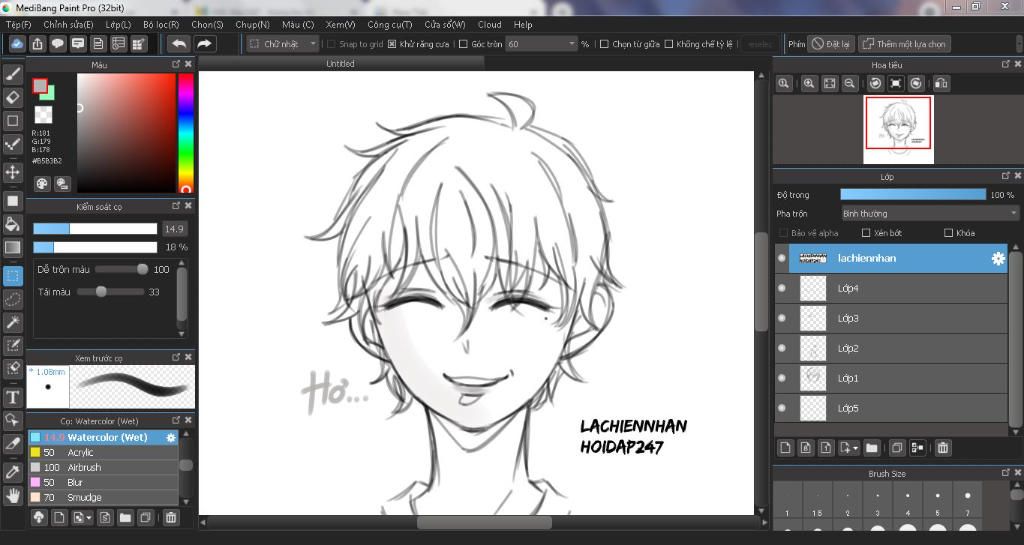This screenshot has height=545, width=1024.
Task: Undock the Hoa tiêu navigator panel
Action: coord(1006,64)
